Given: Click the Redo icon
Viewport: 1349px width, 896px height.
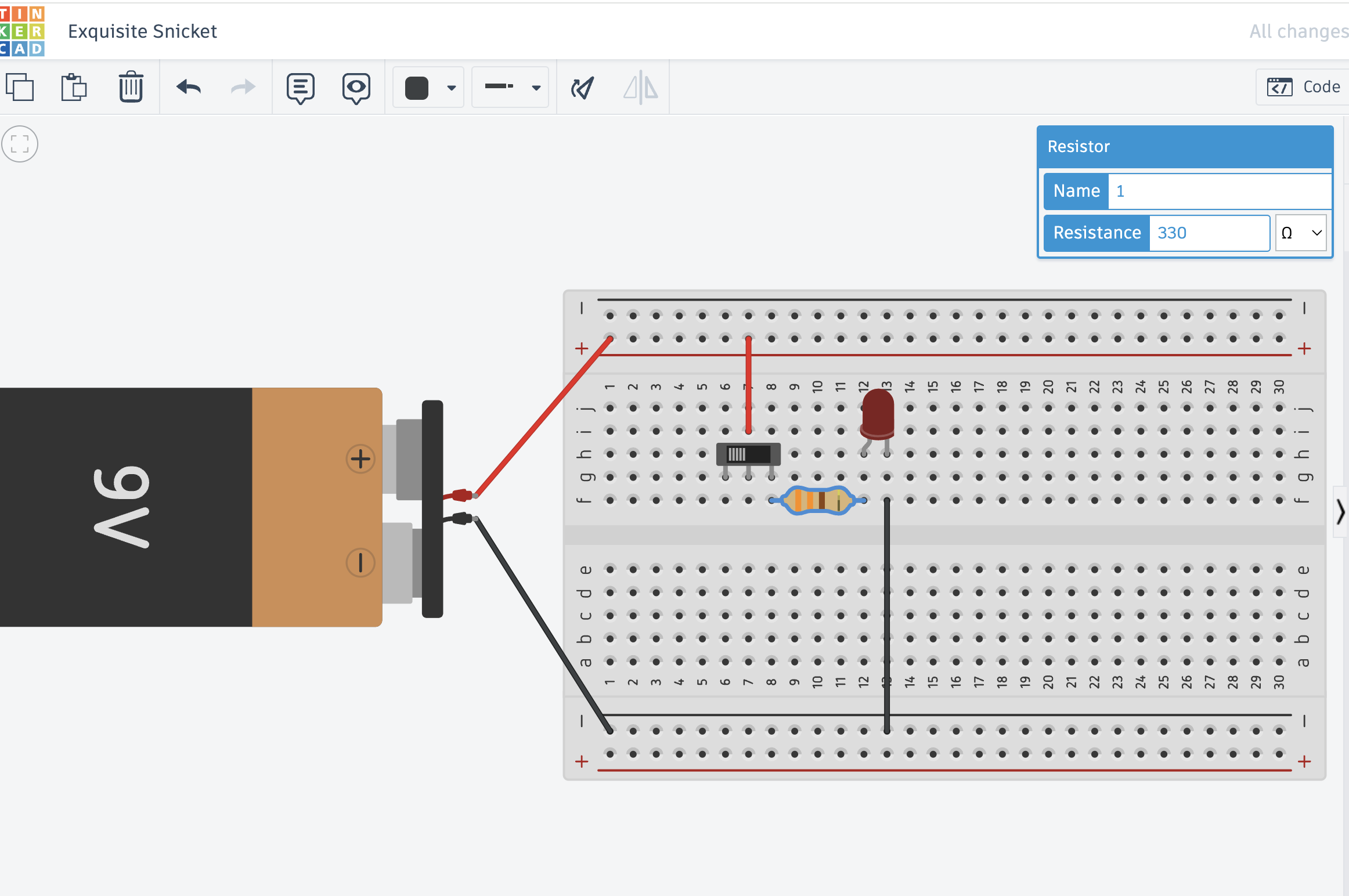Looking at the screenshot, I should (x=243, y=87).
